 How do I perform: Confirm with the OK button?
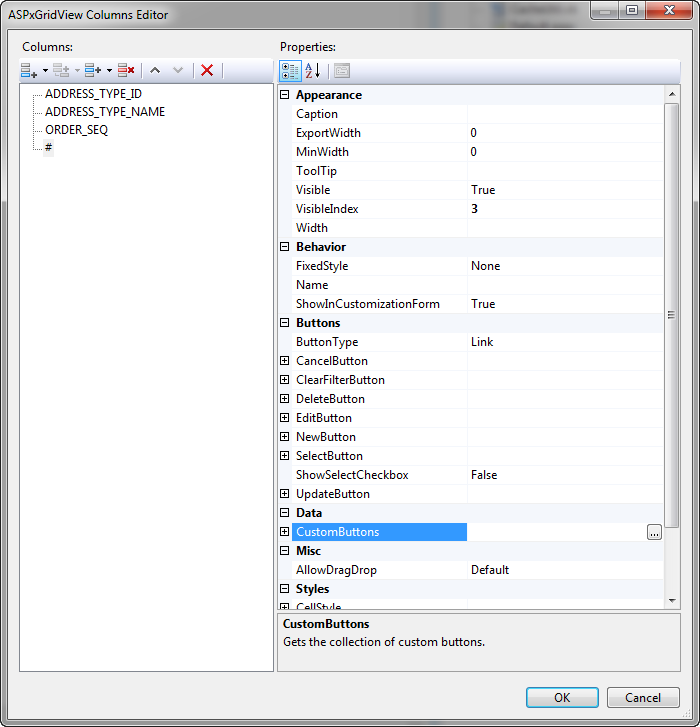pos(562,698)
